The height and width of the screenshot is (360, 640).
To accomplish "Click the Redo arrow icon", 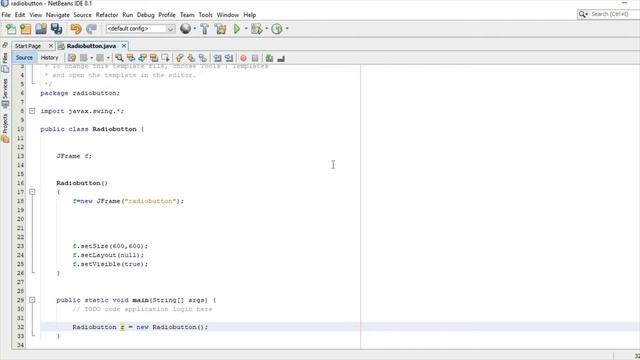I will coord(91,29).
